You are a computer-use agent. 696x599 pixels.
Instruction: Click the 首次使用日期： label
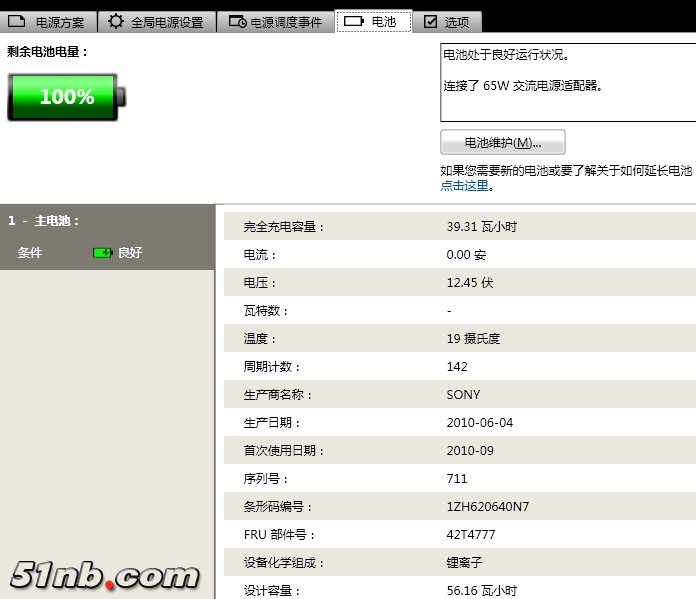(284, 451)
